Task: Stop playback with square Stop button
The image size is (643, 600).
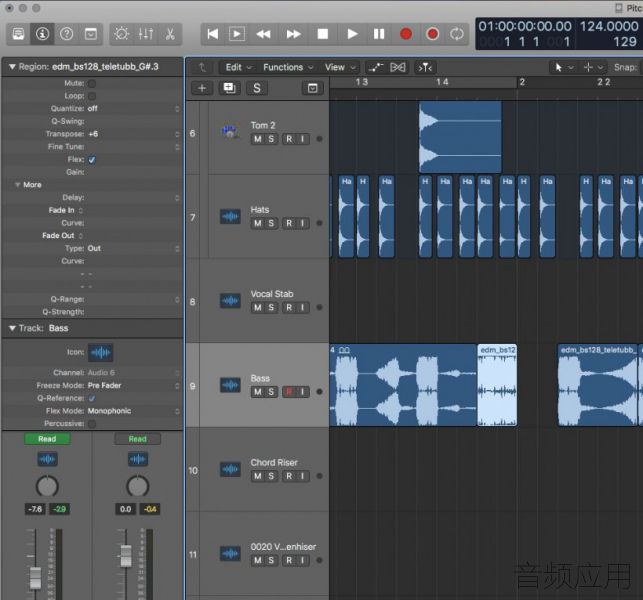Action: pos(323,34)
